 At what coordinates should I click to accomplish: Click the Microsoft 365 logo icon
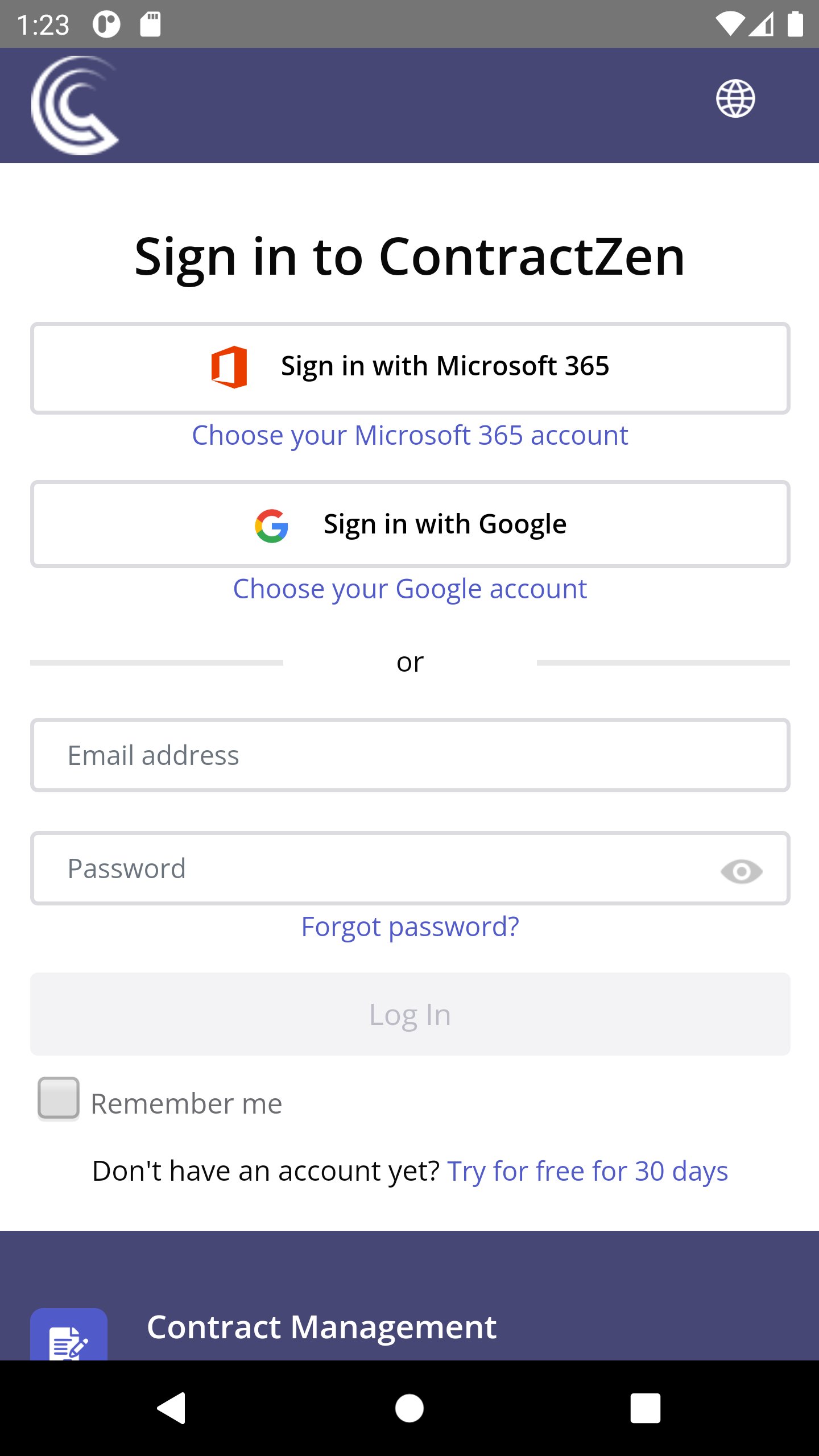pyautogui.click(x=230, y=367)
